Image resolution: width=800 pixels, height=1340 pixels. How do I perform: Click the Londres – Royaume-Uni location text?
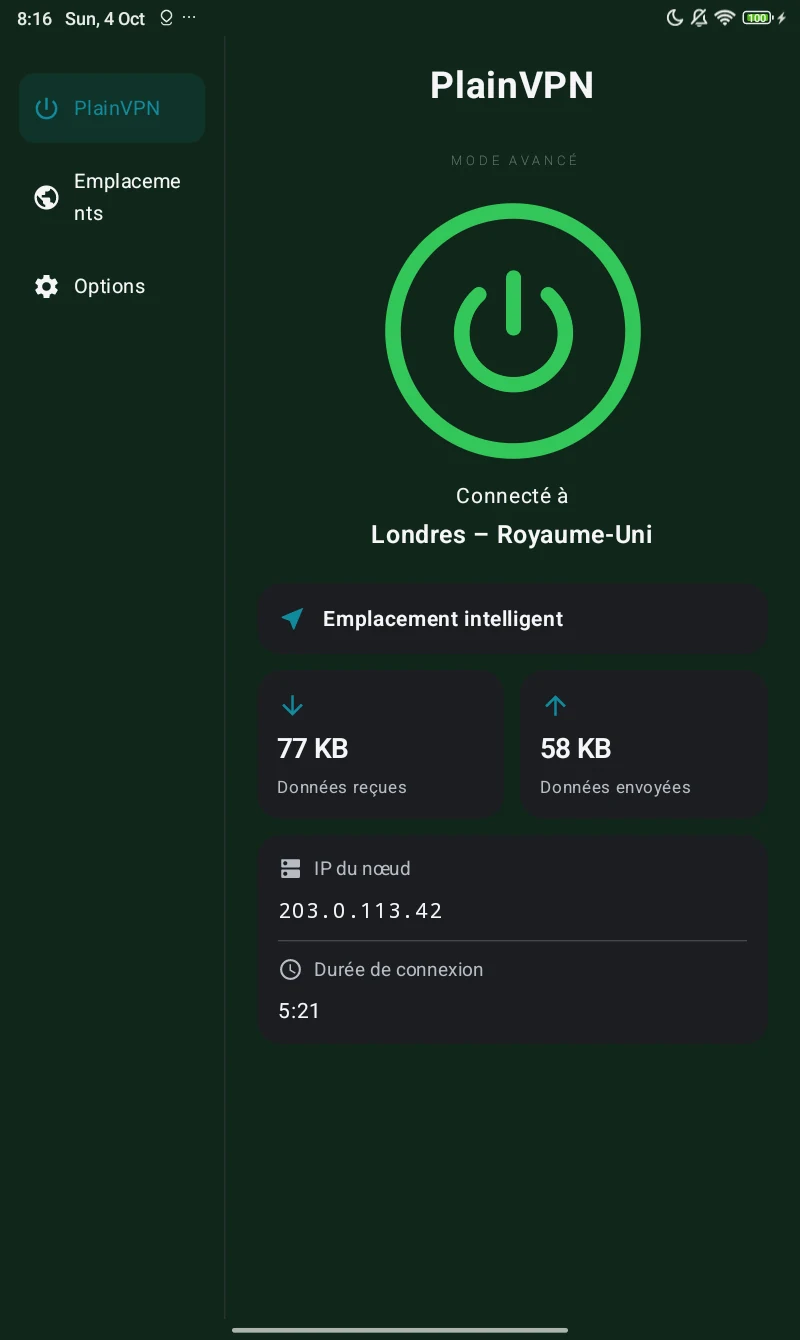[x=512, y=534]
